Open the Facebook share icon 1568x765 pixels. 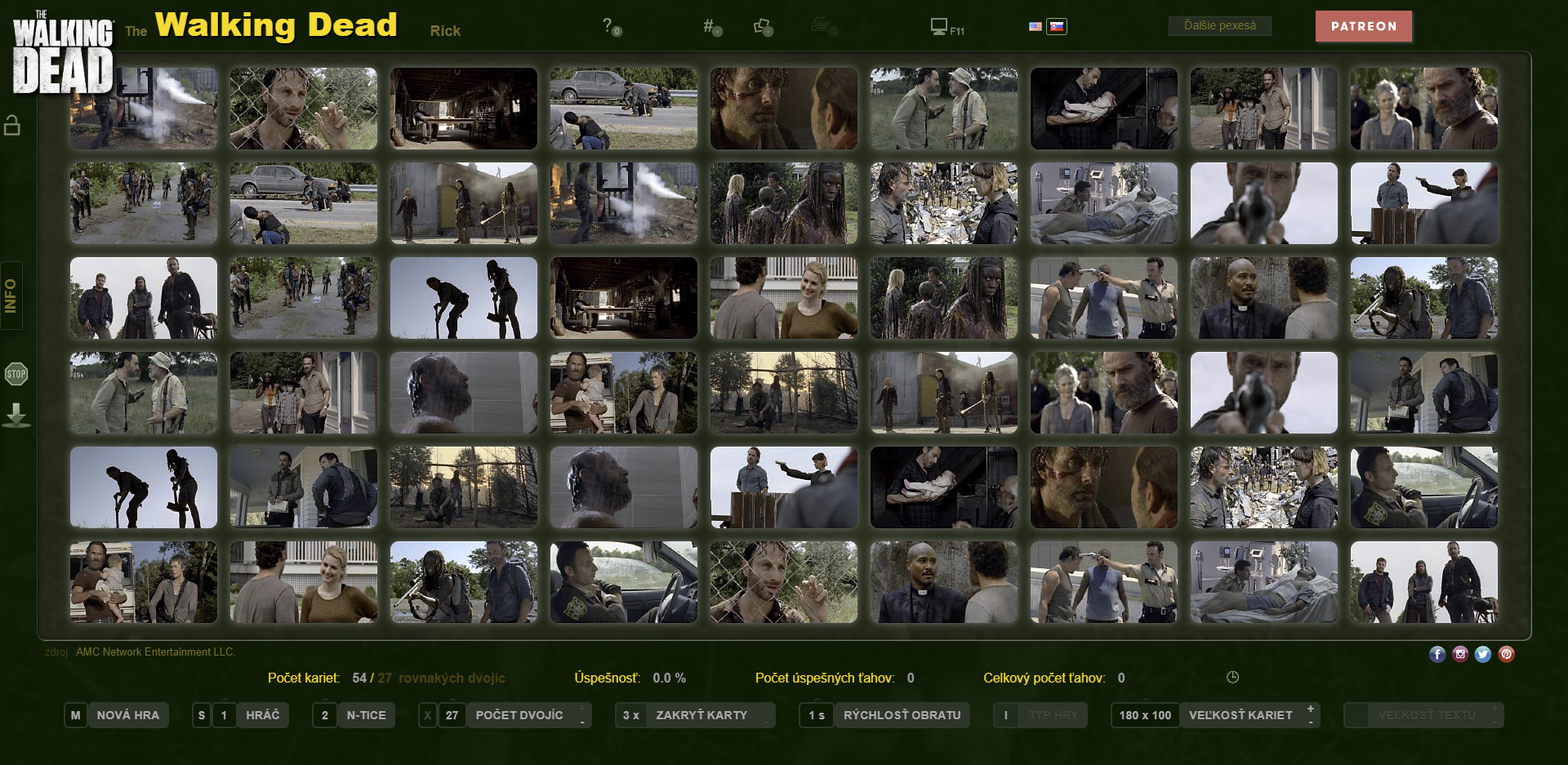click(x=1437, y=654)
